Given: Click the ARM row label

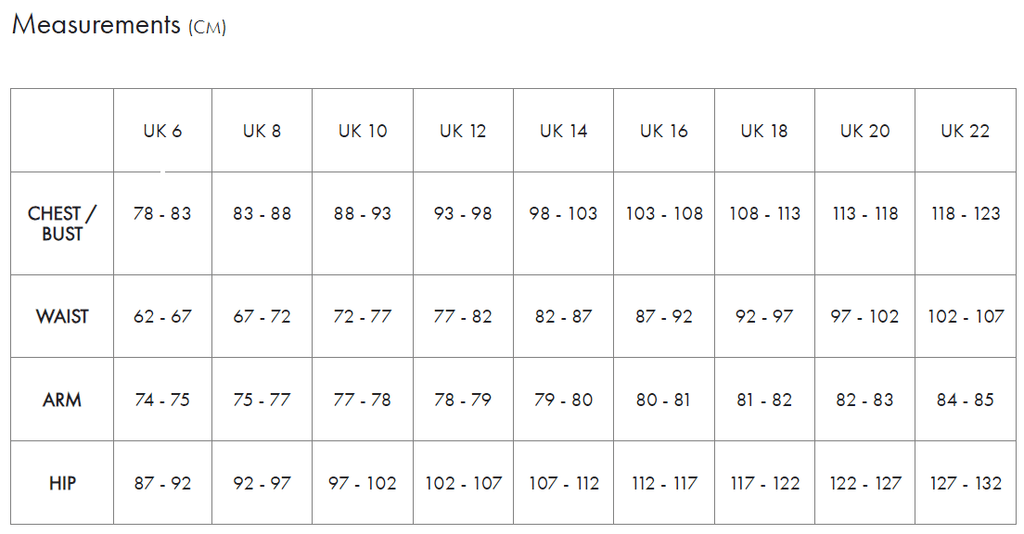Looking at the screenshot, I should coord(62,400).
